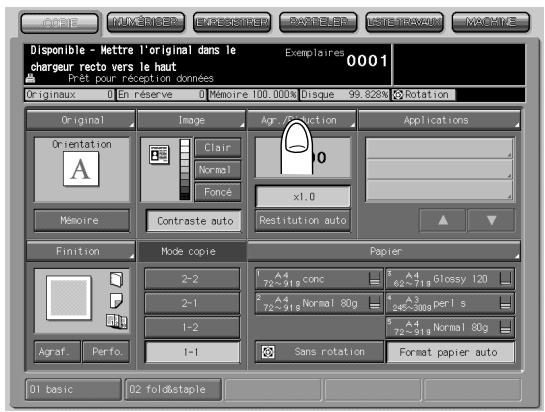Image resolution: width=545 pixels, height=412 pixels.
Task: Recall the 02 fold&staple preset
Action: 173,389
